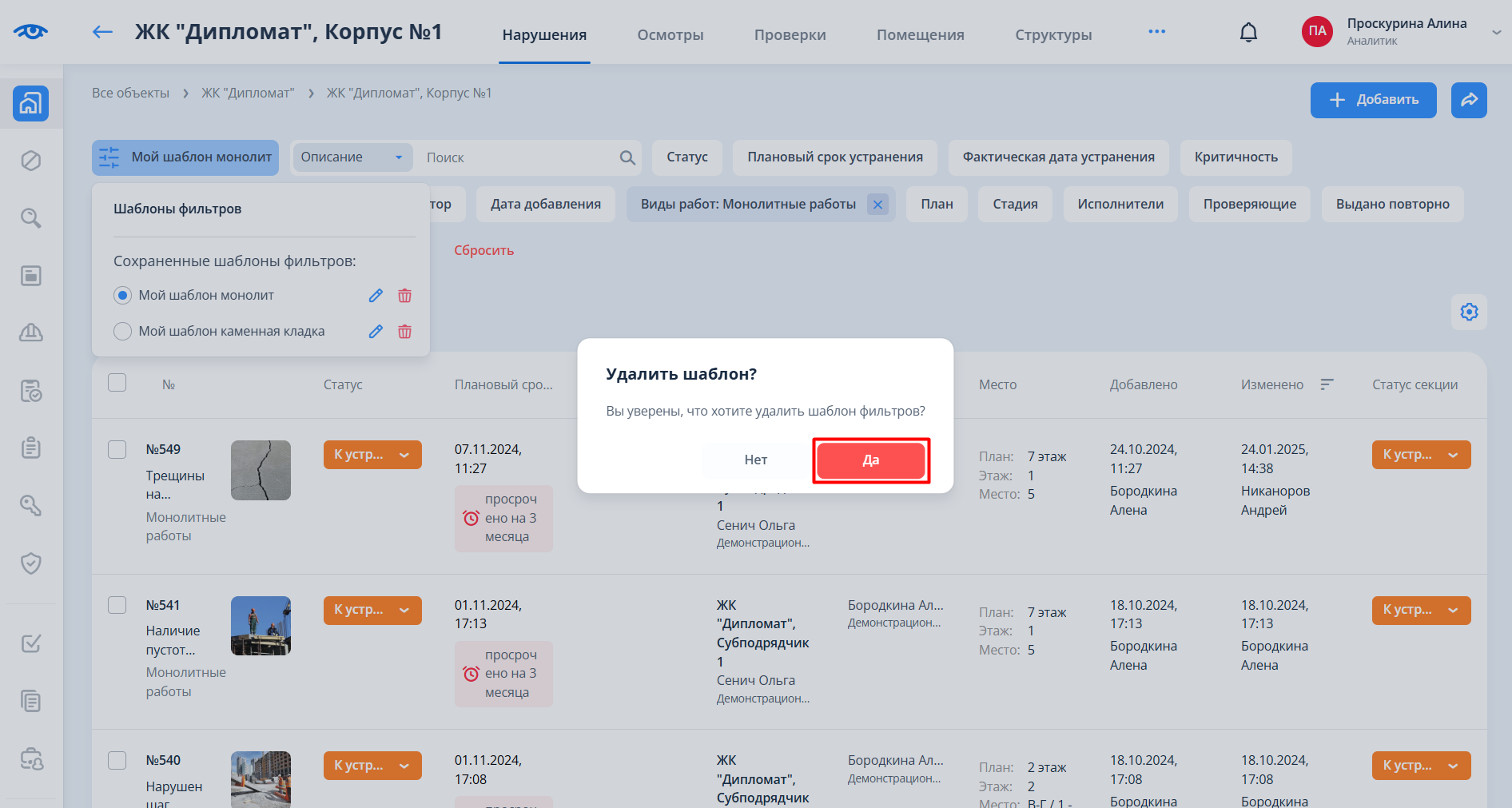Expand user profile menu chevron

(x=1496, y=33)
